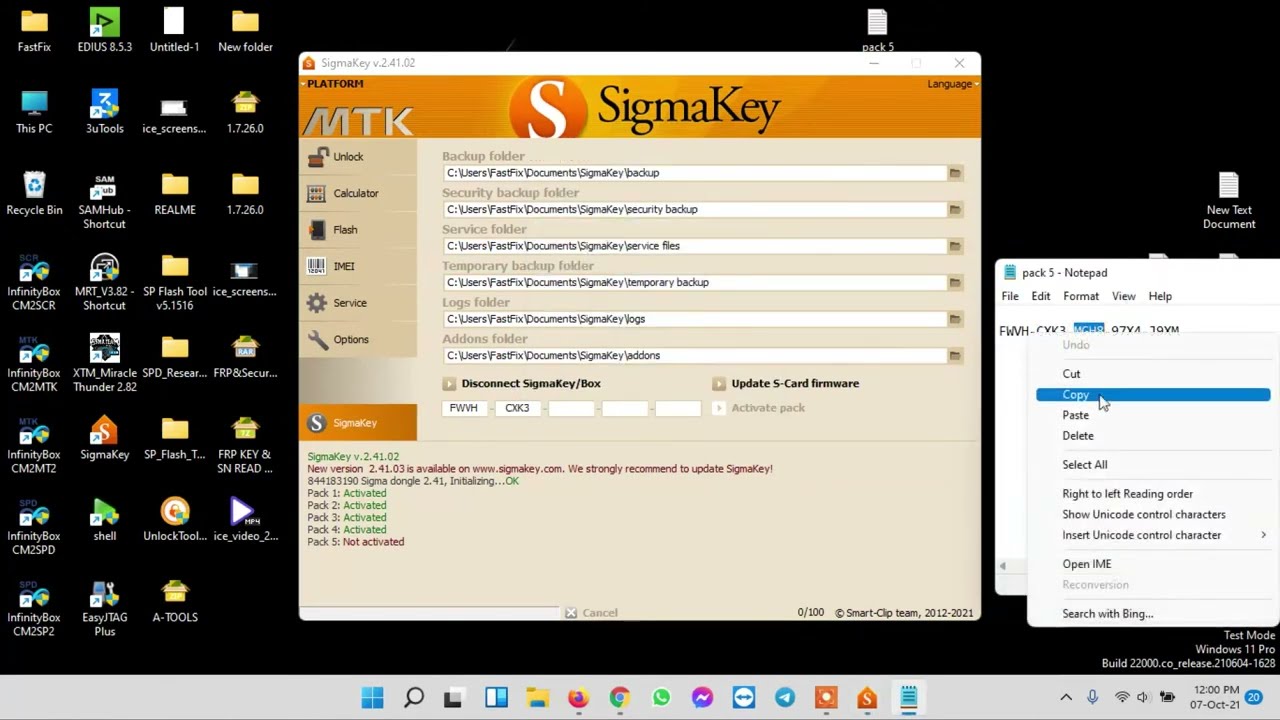This screenshot has height=720, width=1280.
Task: Open the Notepad Format menu
Action: coord(1081,296)
